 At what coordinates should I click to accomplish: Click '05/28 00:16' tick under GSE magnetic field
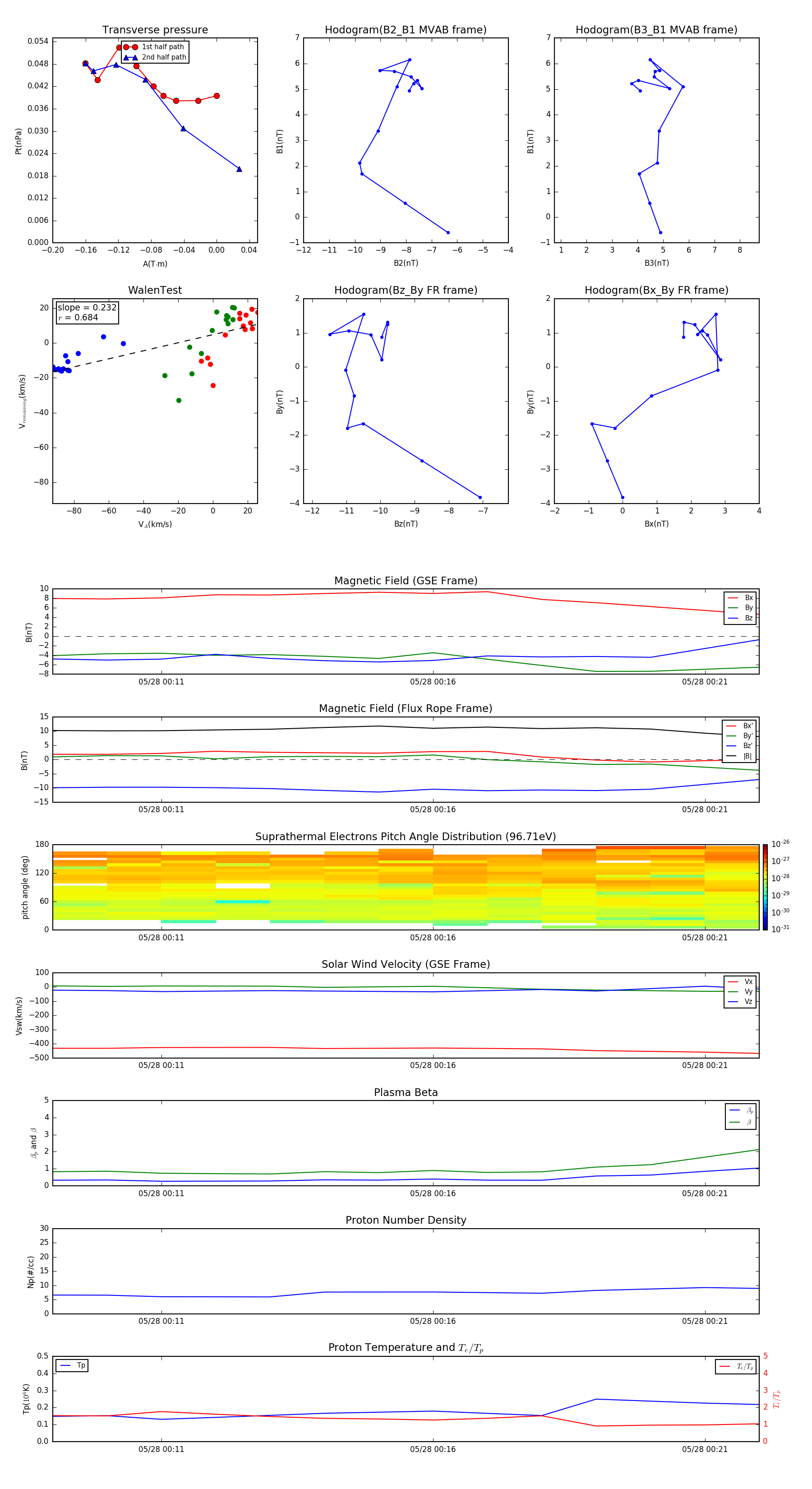[x=433, y=682]
